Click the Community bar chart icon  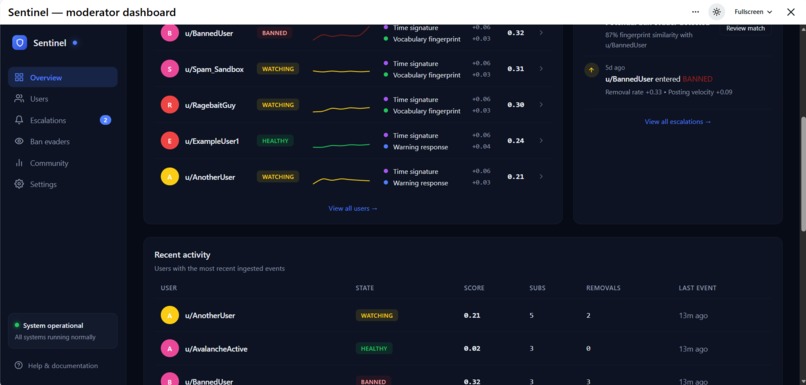pyautogui.click(x=19, y=163)
